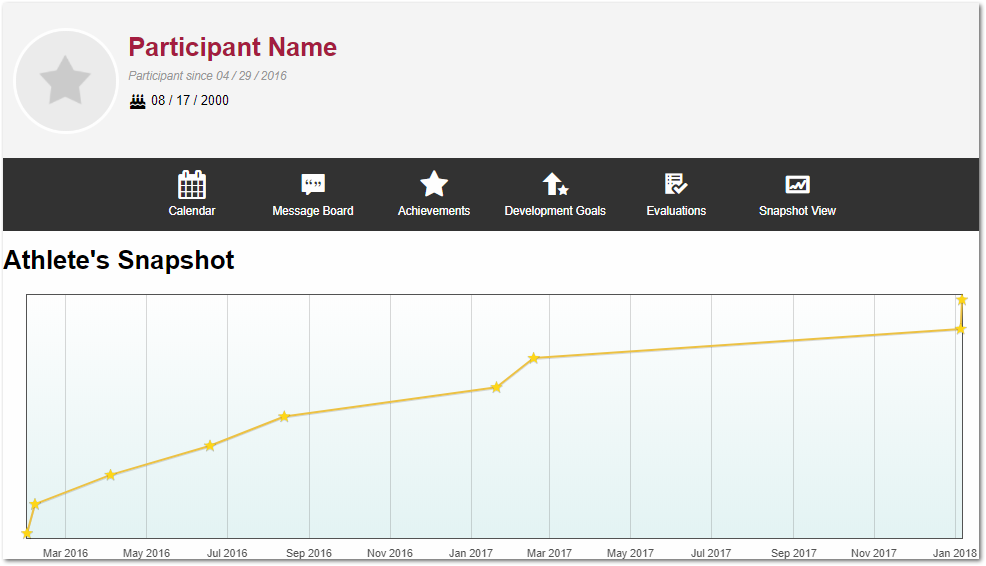Image resolution: width=986 pixels, height=566 pixels.
Task: Click the Development Goals arrow icon
Action: (555, 184)
